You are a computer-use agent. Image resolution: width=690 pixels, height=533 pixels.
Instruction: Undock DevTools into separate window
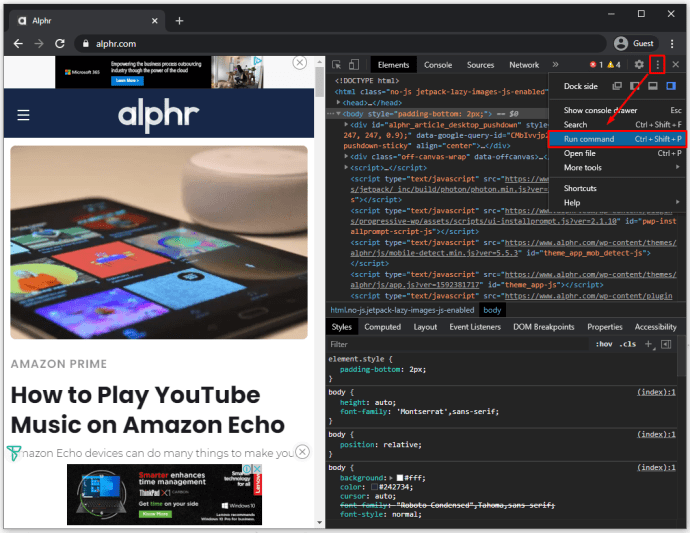point(617,86)
